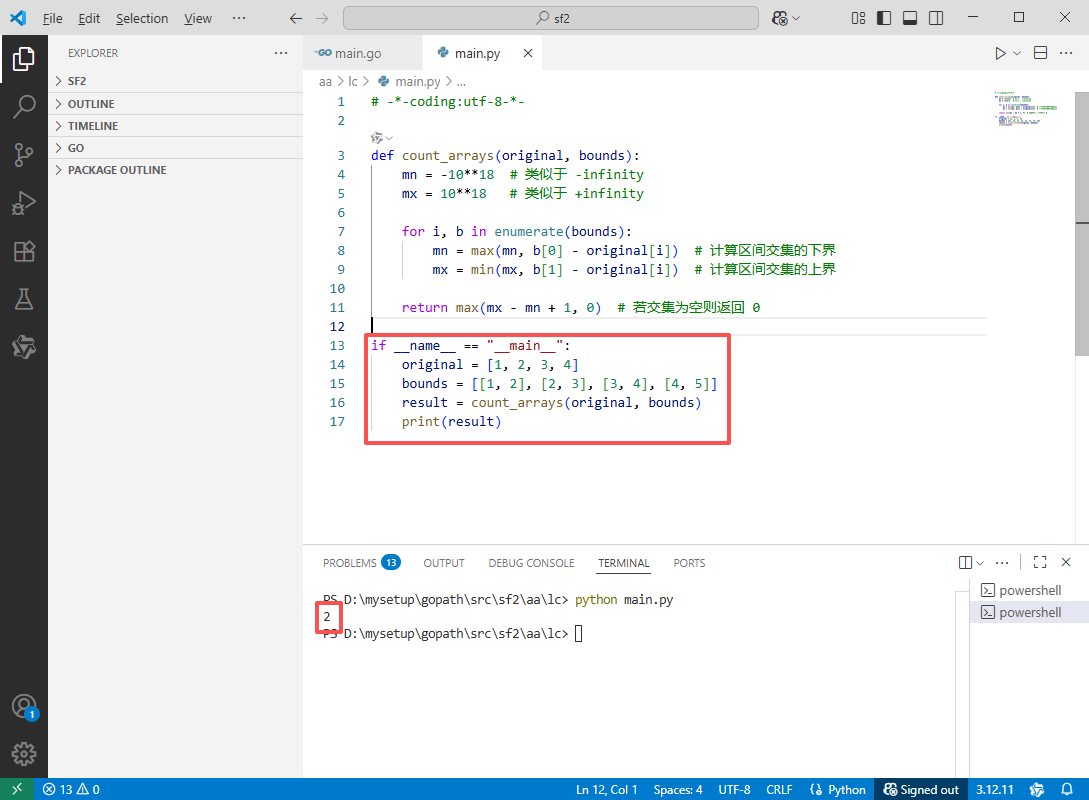Close the main.py tab
Image resolution: width=1089 pixels, height=800 pixels.
(x=528, y=53)
